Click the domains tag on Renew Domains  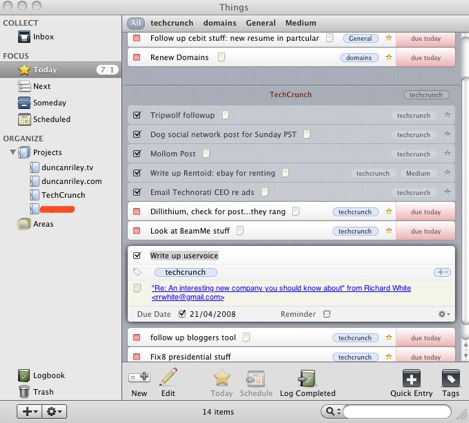tap(359, 58)
